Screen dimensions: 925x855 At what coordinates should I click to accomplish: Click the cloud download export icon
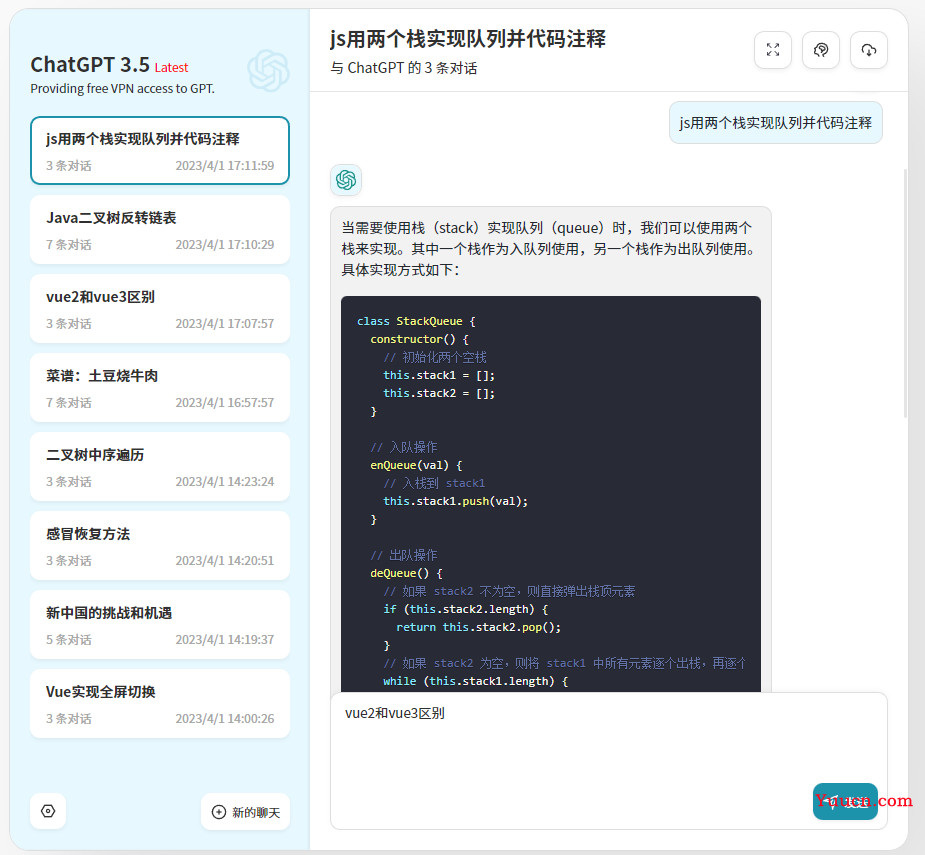[868, 50]
